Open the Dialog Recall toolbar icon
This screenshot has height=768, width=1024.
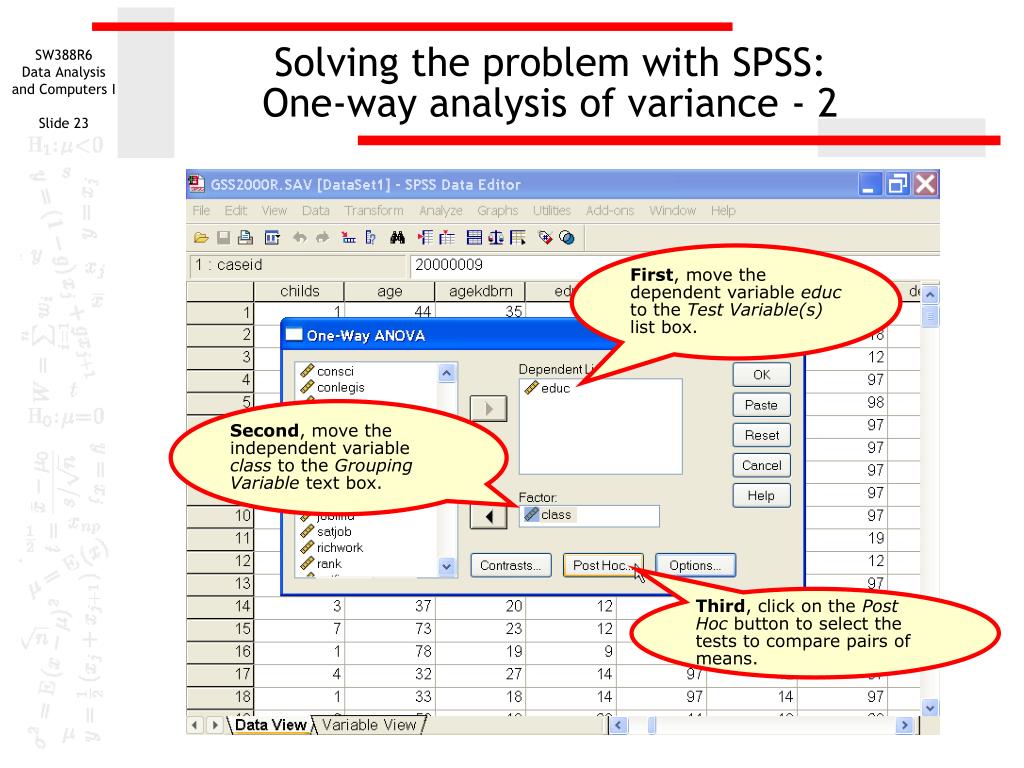272,238
